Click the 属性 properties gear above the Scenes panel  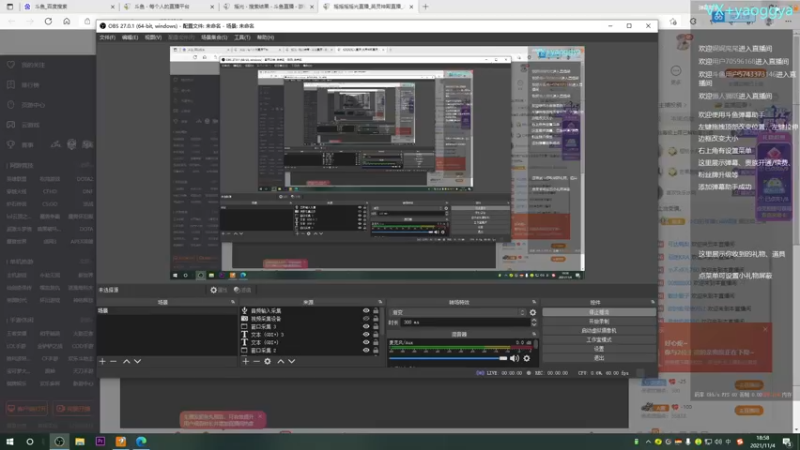point(218,290)
